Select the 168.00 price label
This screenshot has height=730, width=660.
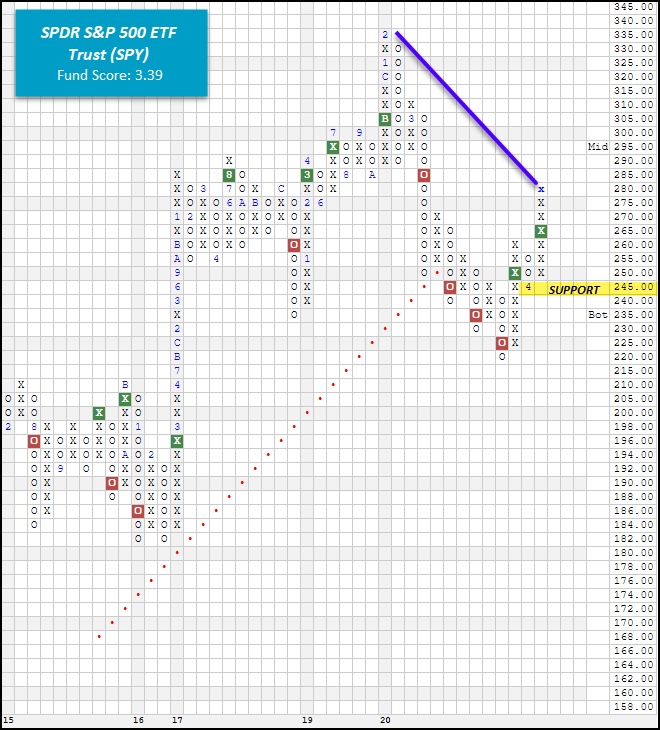pyautogui.click(x=633, y=636)
